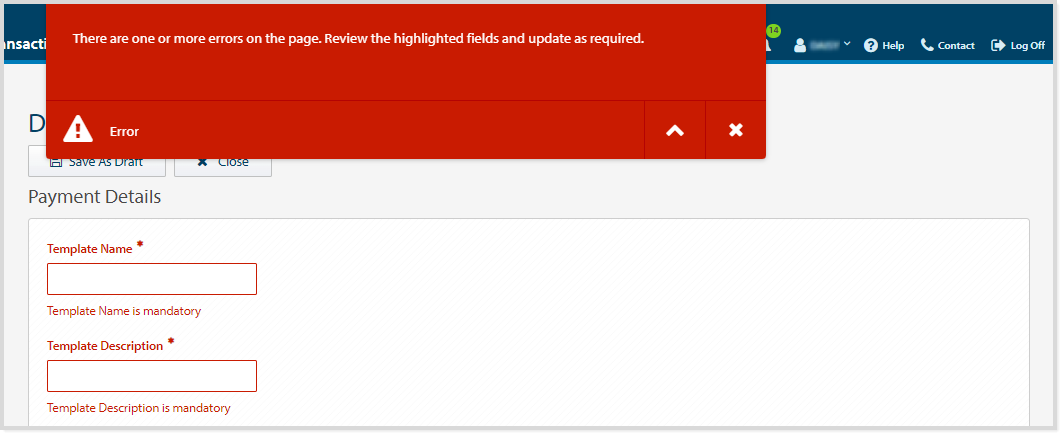
Task: Select the Log Off text link
Action: [x=1027, y=45]
